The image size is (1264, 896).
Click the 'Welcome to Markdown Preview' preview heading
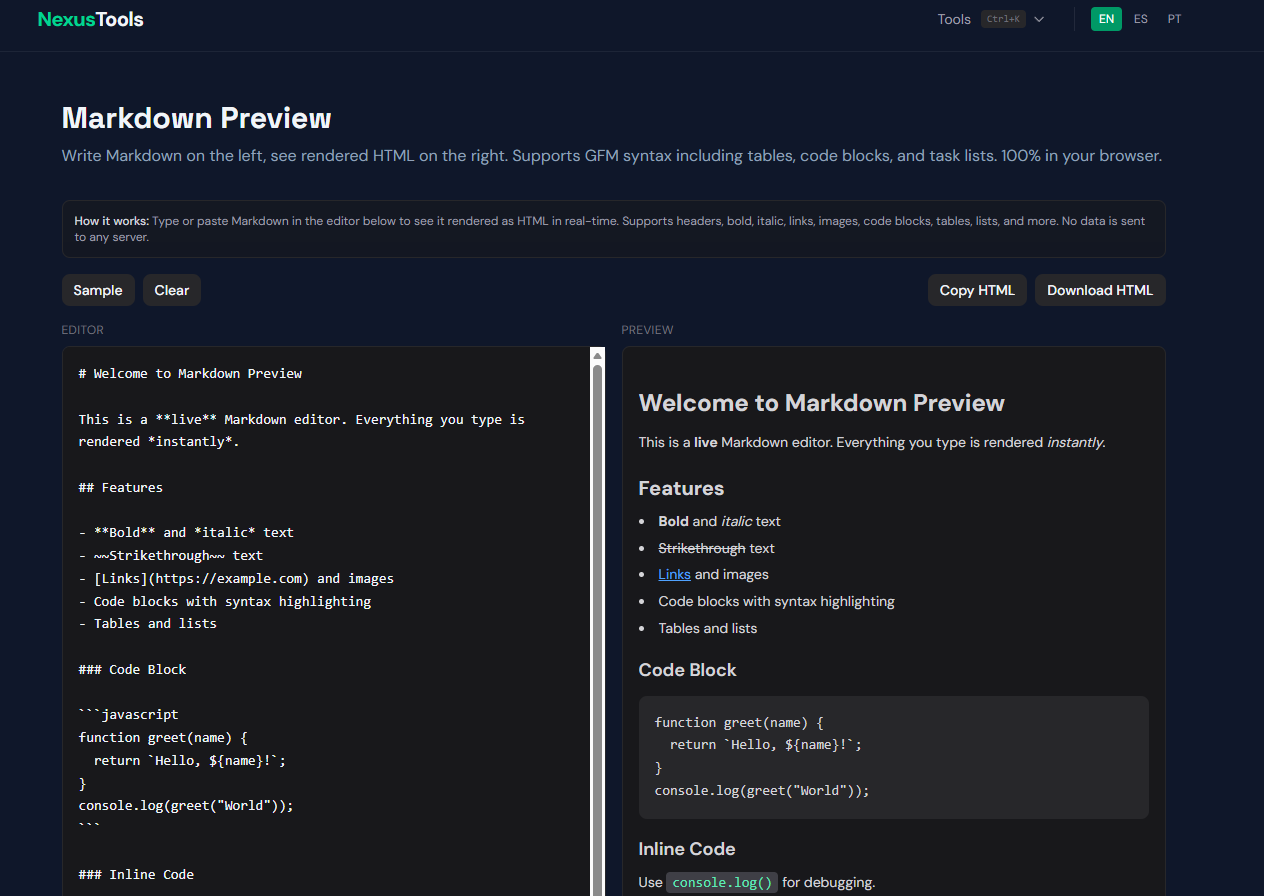tap(822, 403)
